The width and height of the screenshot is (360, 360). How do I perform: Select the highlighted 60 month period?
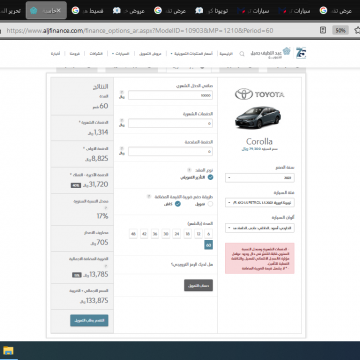209,245
